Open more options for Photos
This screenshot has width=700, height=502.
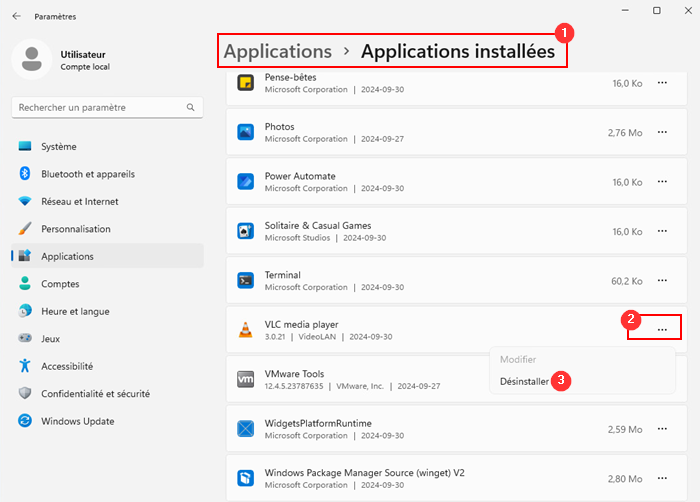[662, 132]
